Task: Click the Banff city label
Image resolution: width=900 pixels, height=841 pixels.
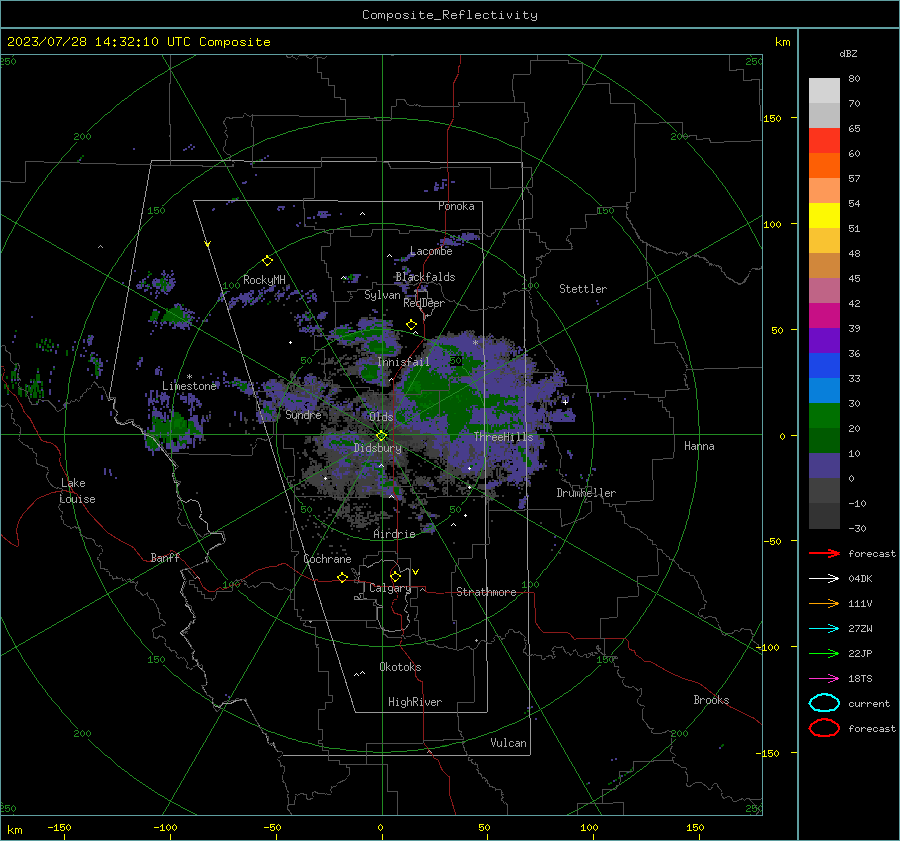Action: click(x=165, y=557)
